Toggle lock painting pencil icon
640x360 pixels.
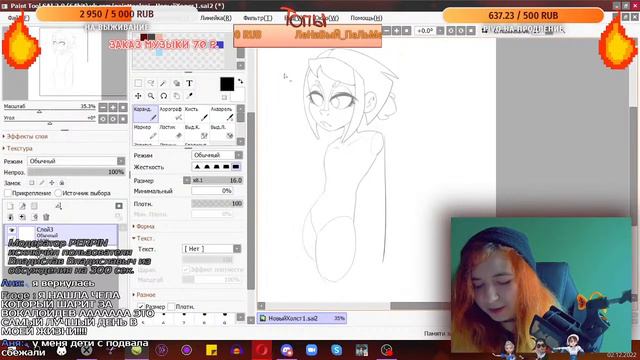coord(42,183)
